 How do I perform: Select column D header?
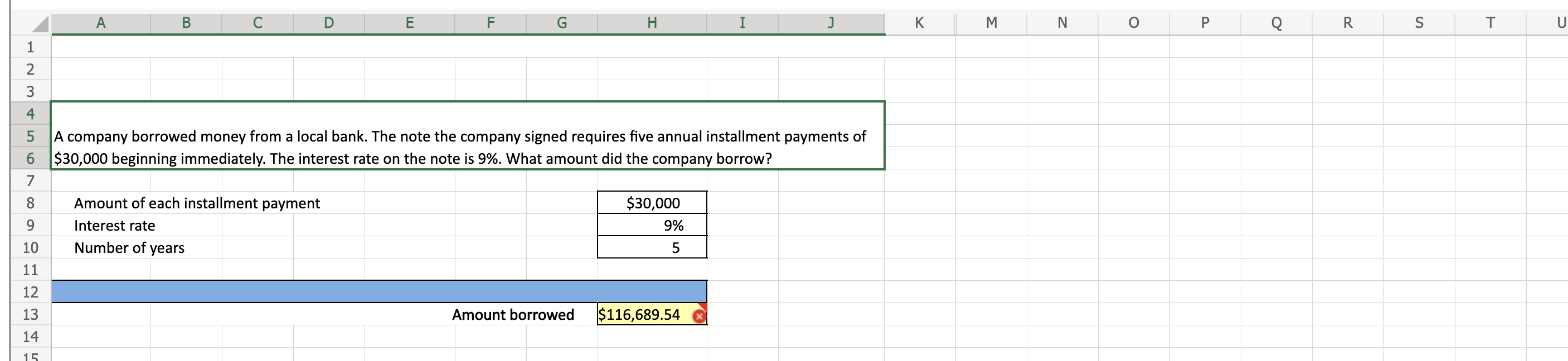[329, 23]
